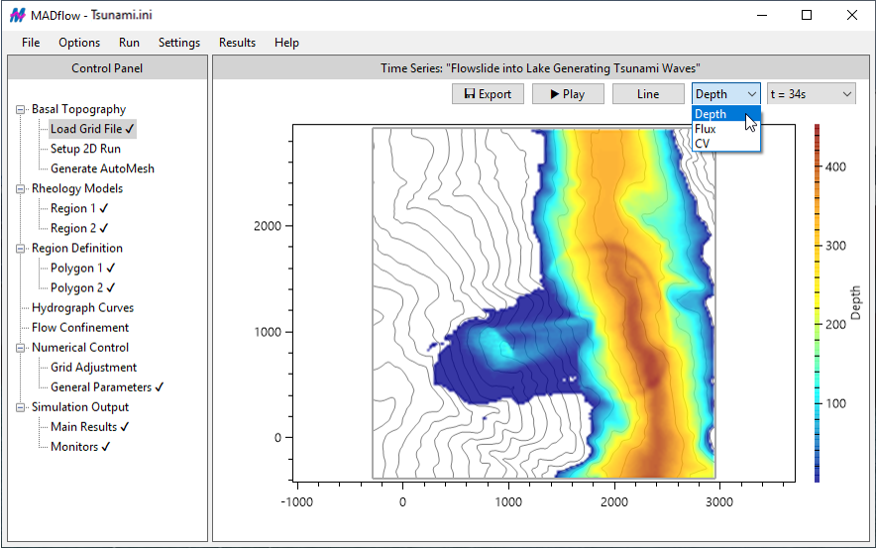Open the File menu

coord(31,43)
